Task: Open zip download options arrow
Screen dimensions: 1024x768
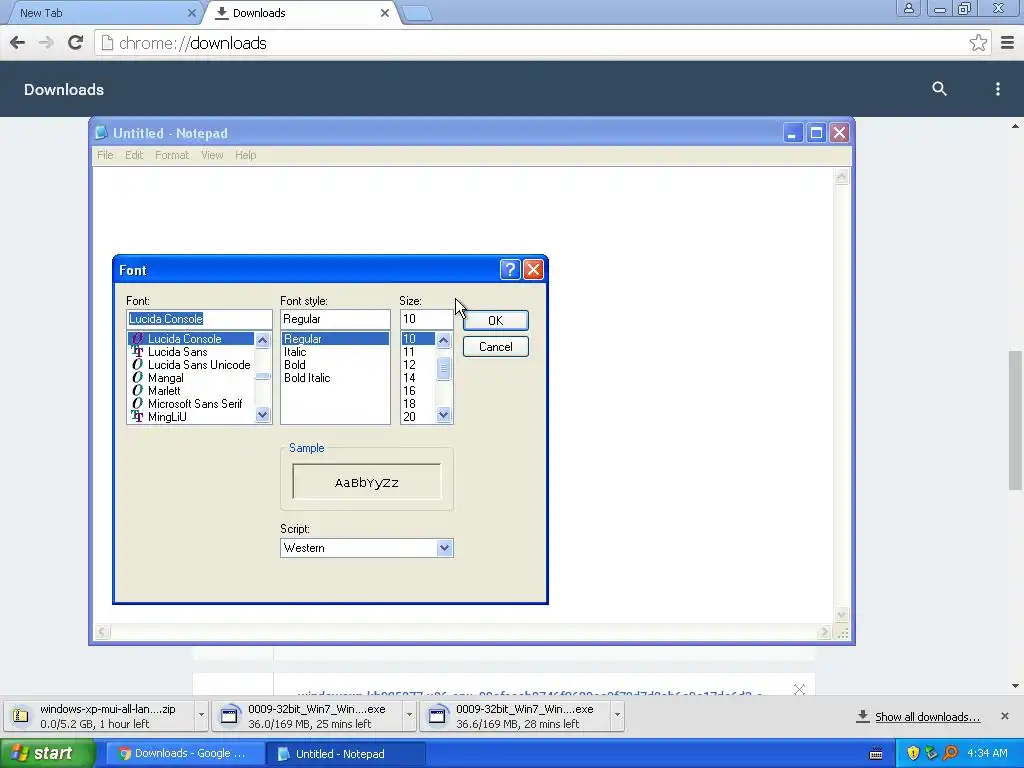Action: pyautogui.click(x=201, y=716)
